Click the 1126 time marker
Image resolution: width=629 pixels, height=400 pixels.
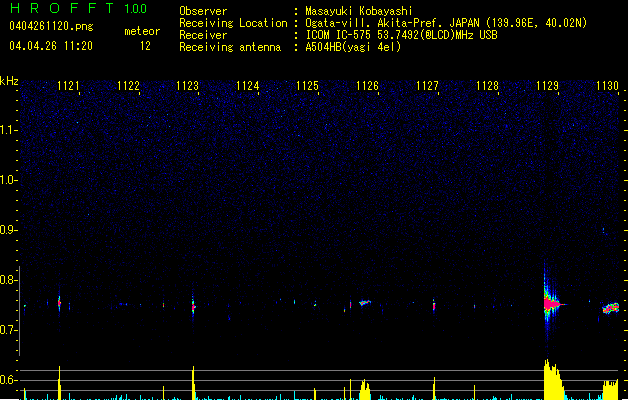367,86
